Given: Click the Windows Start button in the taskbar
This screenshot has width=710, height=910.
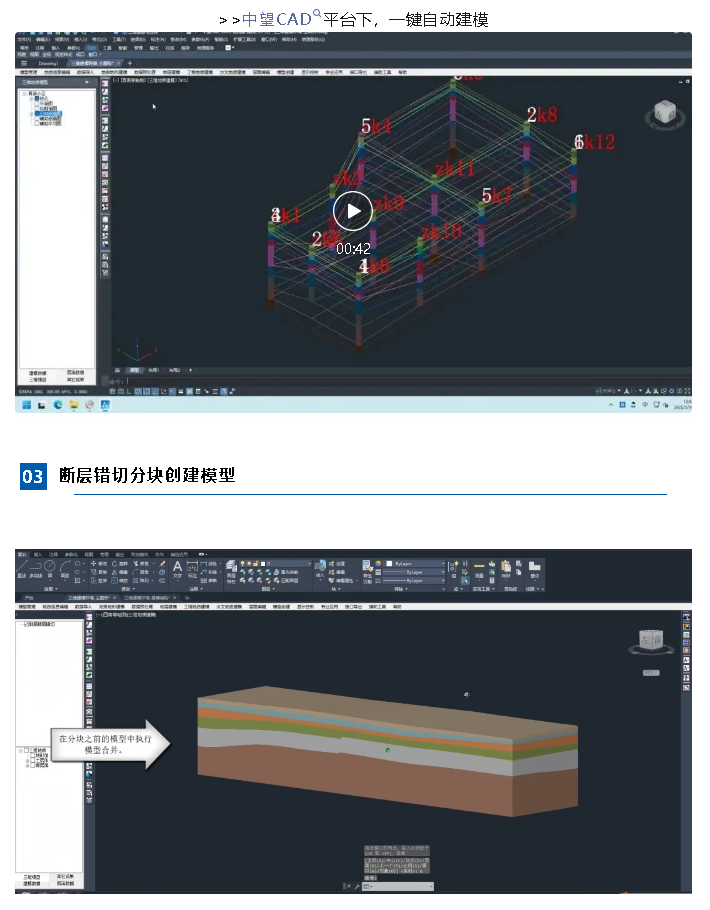Looking at the screenshot, I should 25,405.
